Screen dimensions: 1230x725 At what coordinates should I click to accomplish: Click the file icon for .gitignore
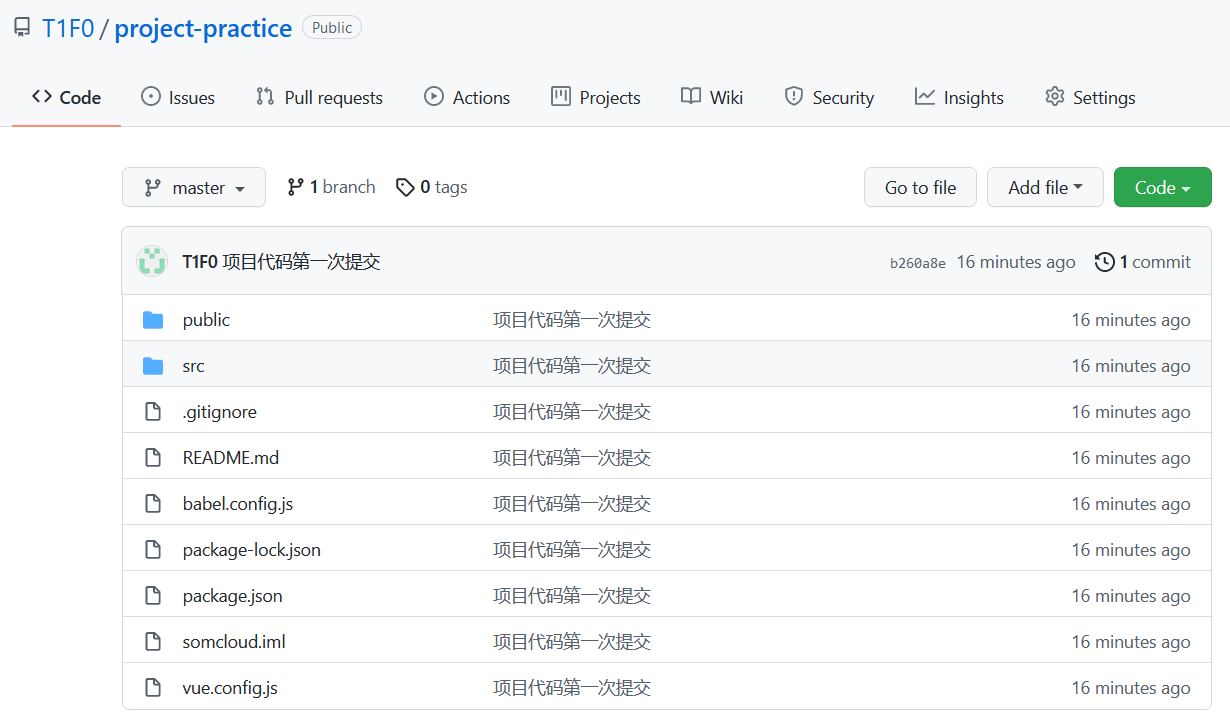(153, 412)
